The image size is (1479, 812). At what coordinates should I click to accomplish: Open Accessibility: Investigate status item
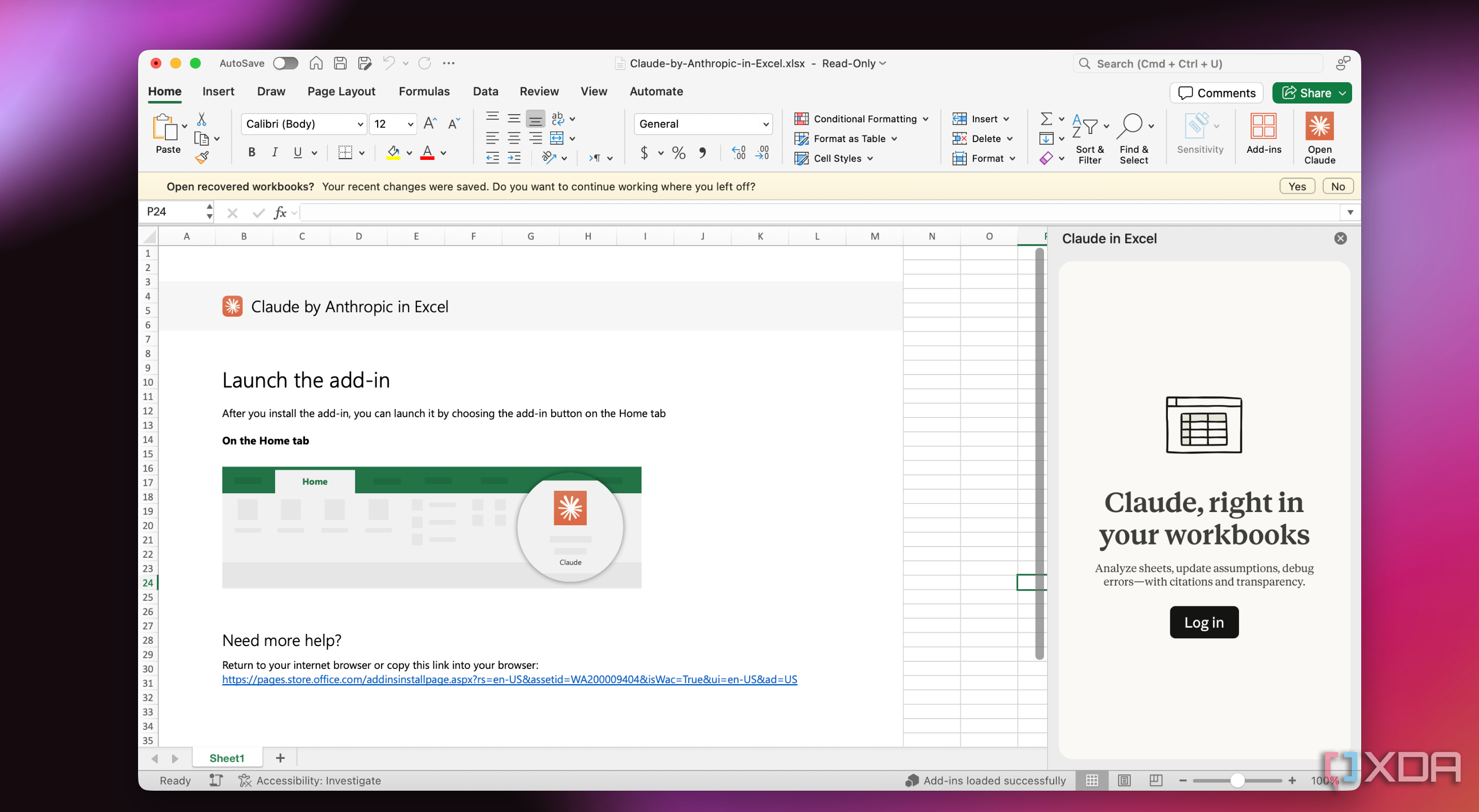click(310, 781)
